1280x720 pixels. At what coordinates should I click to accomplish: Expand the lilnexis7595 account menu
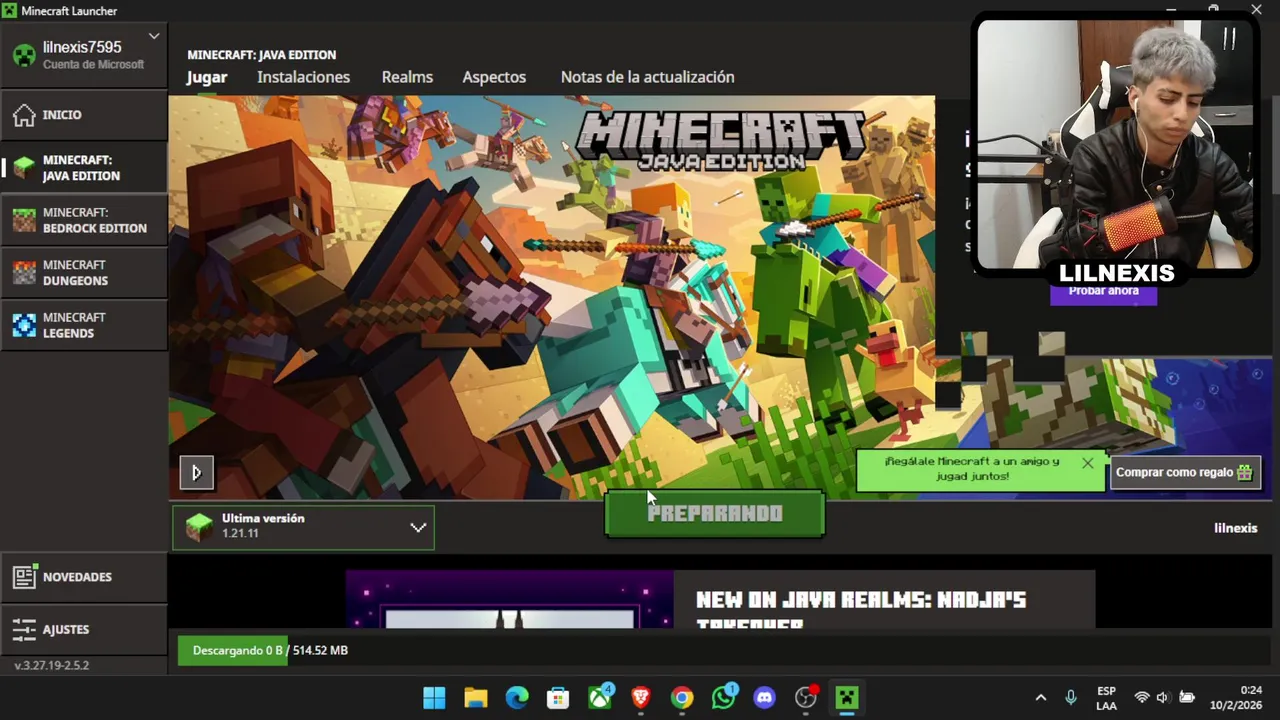point(154,36)
